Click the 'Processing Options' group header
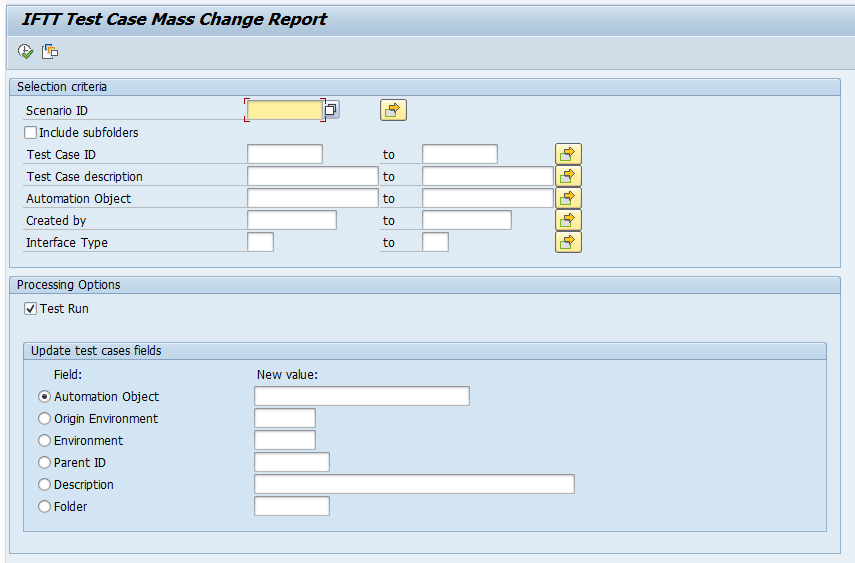The width and height of the screenshot is (855, 563). [x=69, y=285]
